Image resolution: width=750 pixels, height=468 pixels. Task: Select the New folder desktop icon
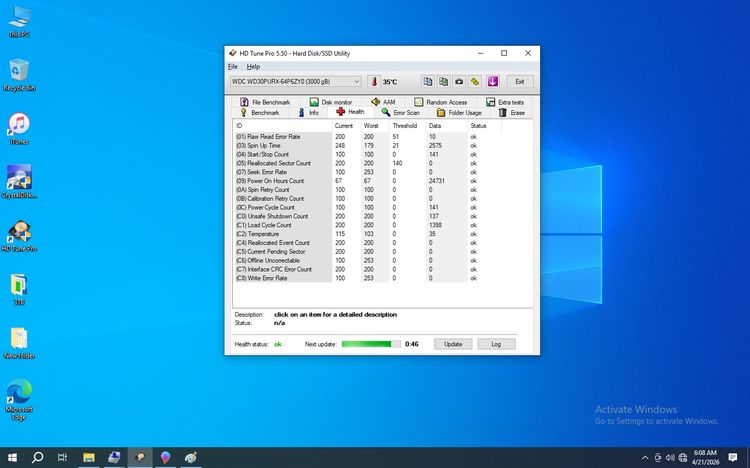pyautogui.click(x=19, y=343)
